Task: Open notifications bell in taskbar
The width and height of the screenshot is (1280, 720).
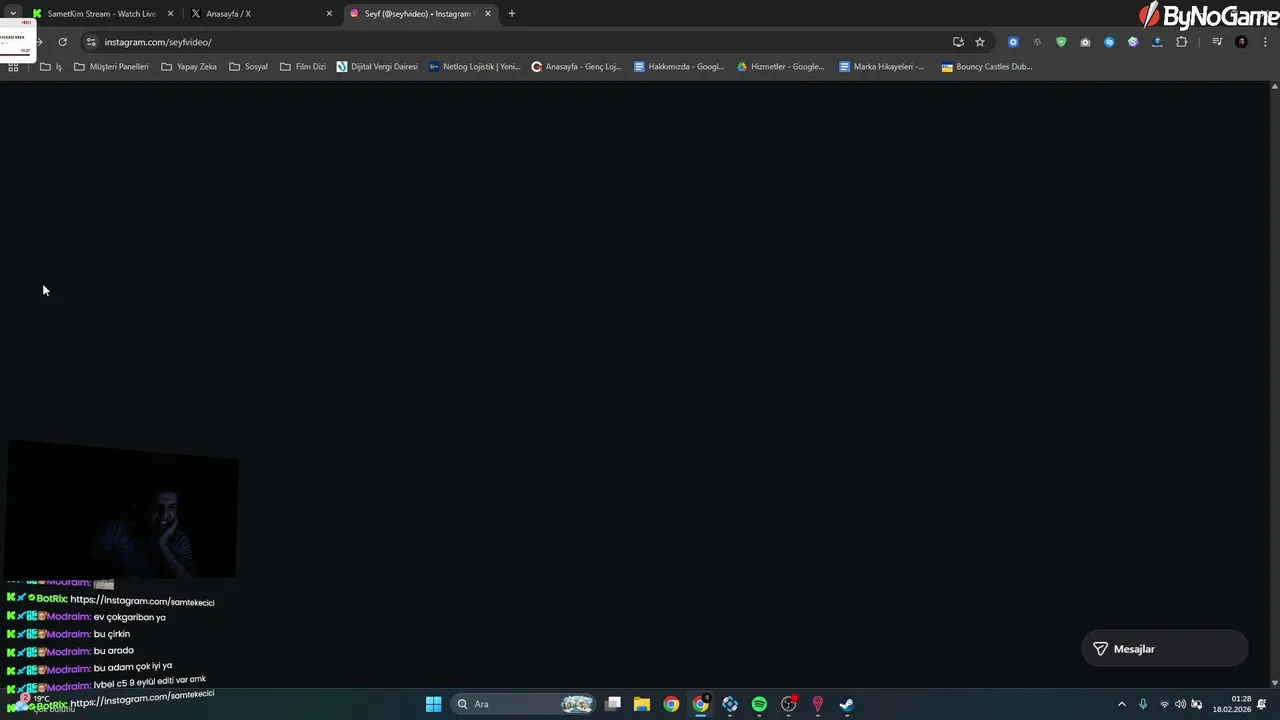Action: [x=1262, y=704]
